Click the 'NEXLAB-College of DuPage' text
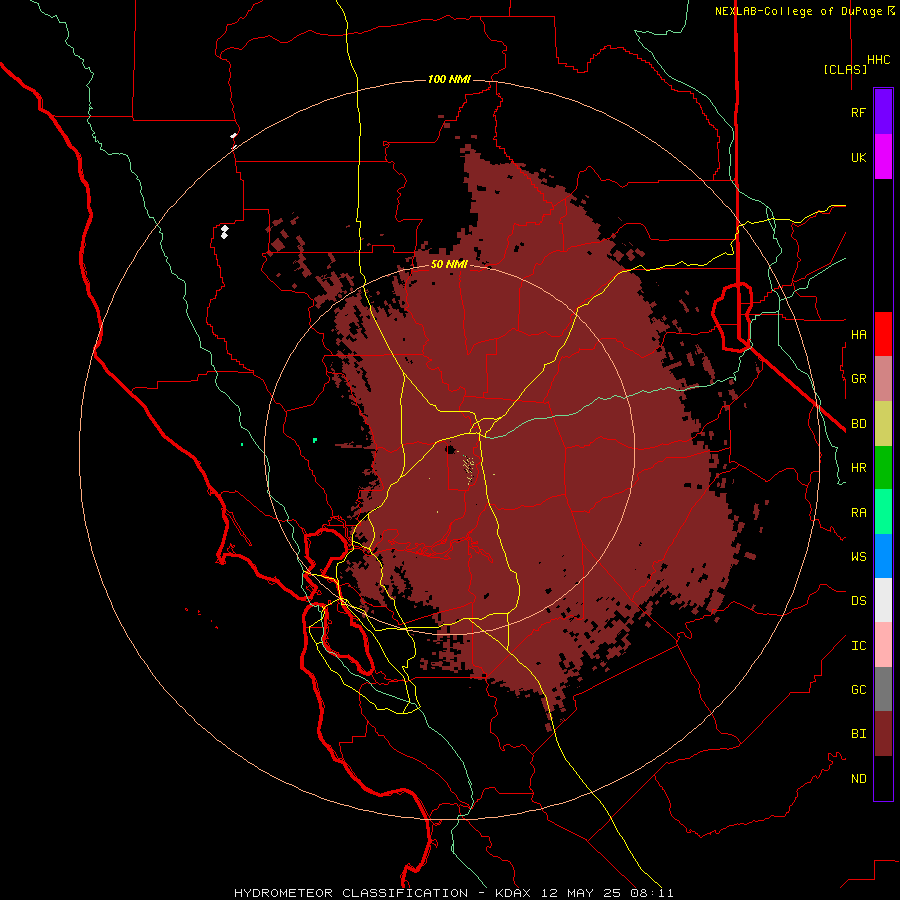Image resolution: width=900 pixels, height=900 pixels. tap(798, 11)
